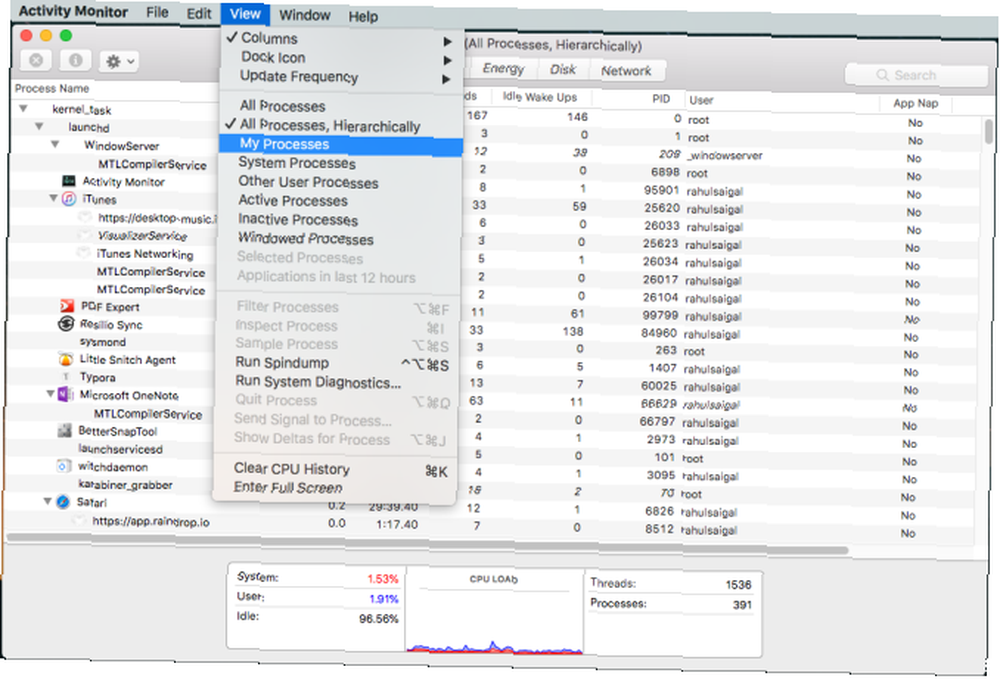The width and height of the screenshot is (1000, 679).
Task: Click the Little Snitch Agent icon
Action: pyautogui.click(x=66, y=360)
